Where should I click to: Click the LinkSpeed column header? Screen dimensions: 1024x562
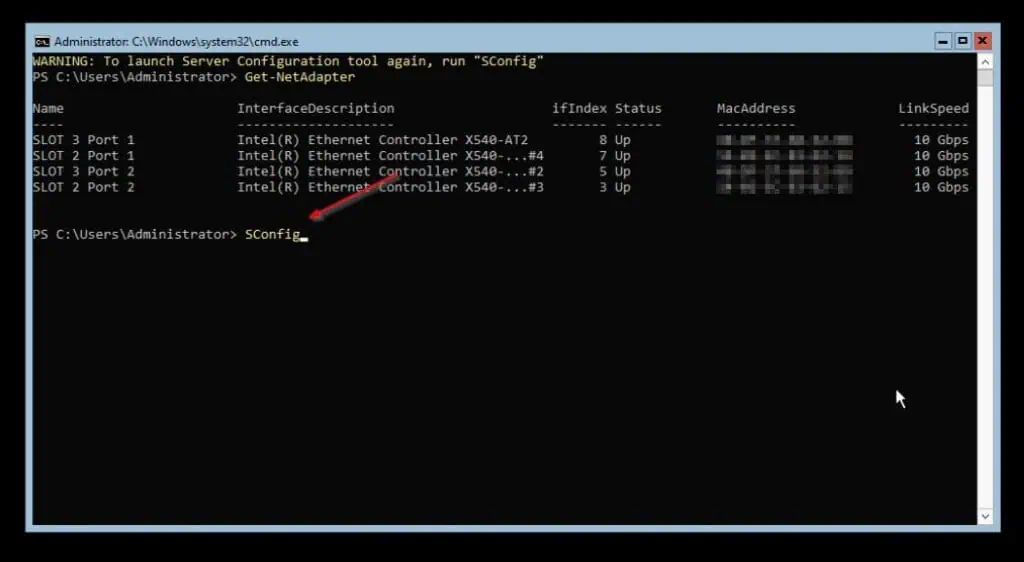coord(933,108)
